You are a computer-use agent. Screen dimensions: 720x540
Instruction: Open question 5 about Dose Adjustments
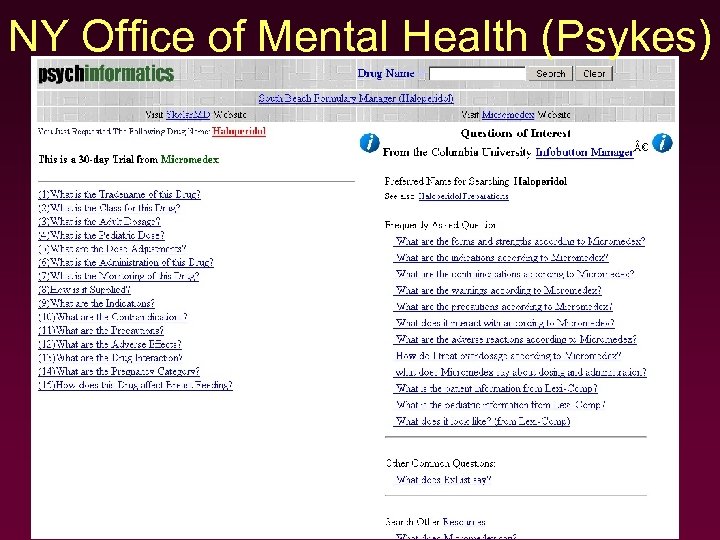pyautogui.click(x=112, y=249)
